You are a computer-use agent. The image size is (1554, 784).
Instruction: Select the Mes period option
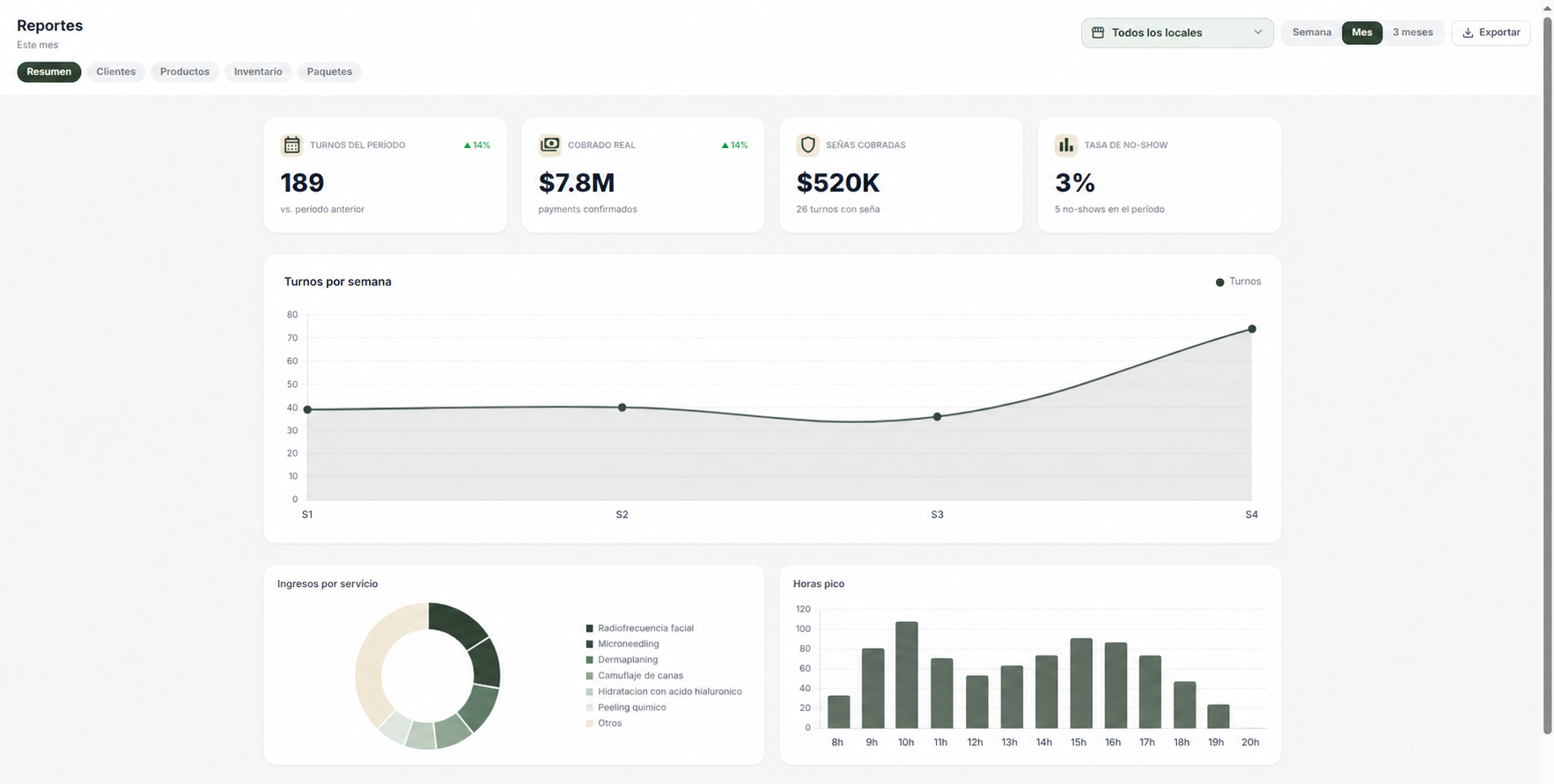(x=1362, y=33)
